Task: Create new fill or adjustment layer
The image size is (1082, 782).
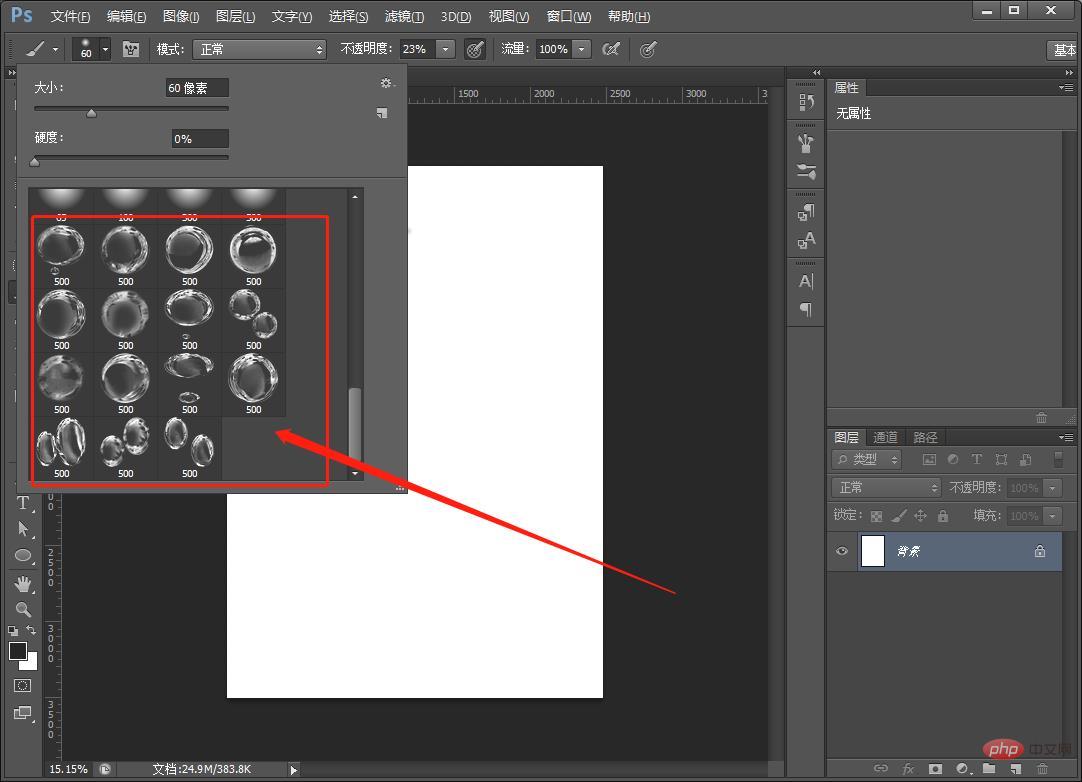Action: (963, 768)
